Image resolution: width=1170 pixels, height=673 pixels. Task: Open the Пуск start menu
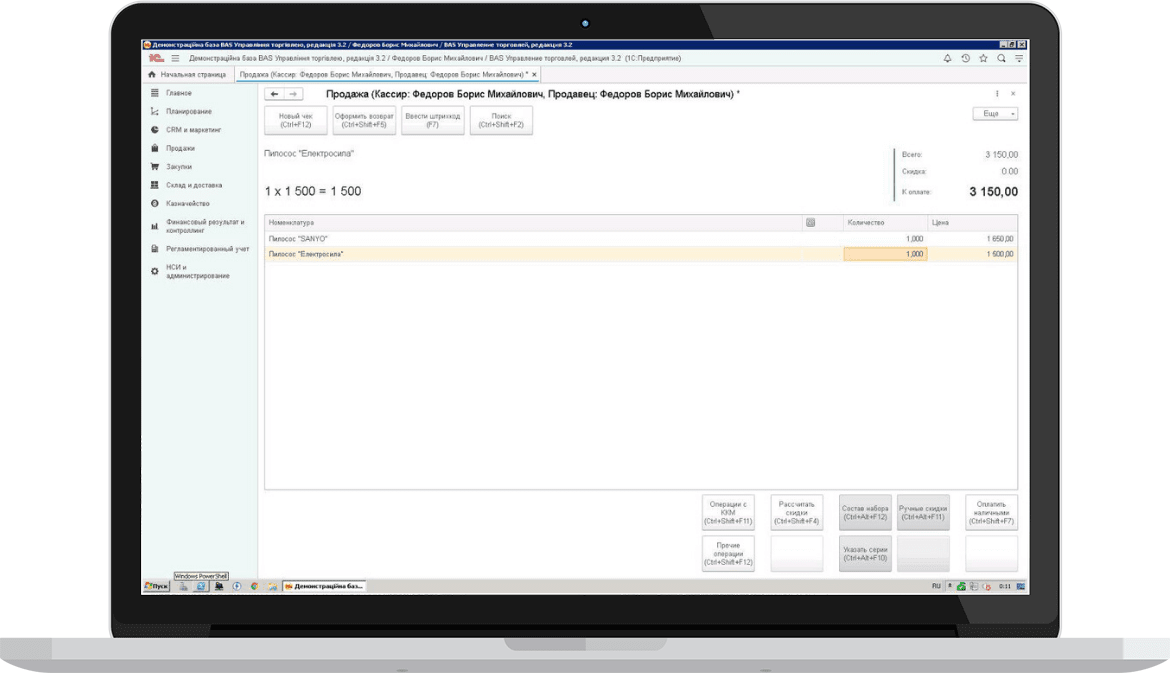[156, 586]
